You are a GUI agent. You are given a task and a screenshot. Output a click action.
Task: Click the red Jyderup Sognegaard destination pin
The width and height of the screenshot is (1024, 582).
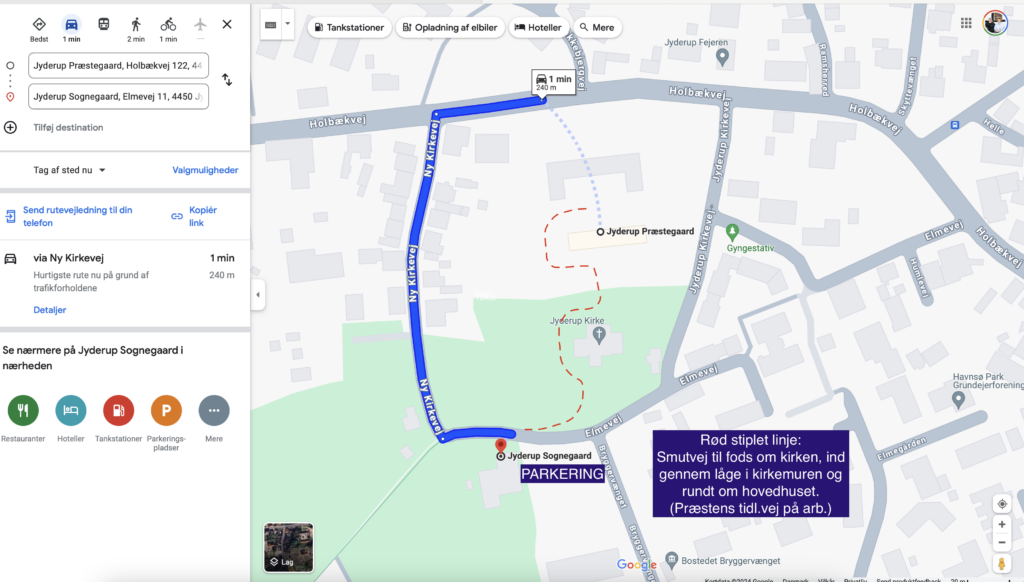click(x=500, y=445)
